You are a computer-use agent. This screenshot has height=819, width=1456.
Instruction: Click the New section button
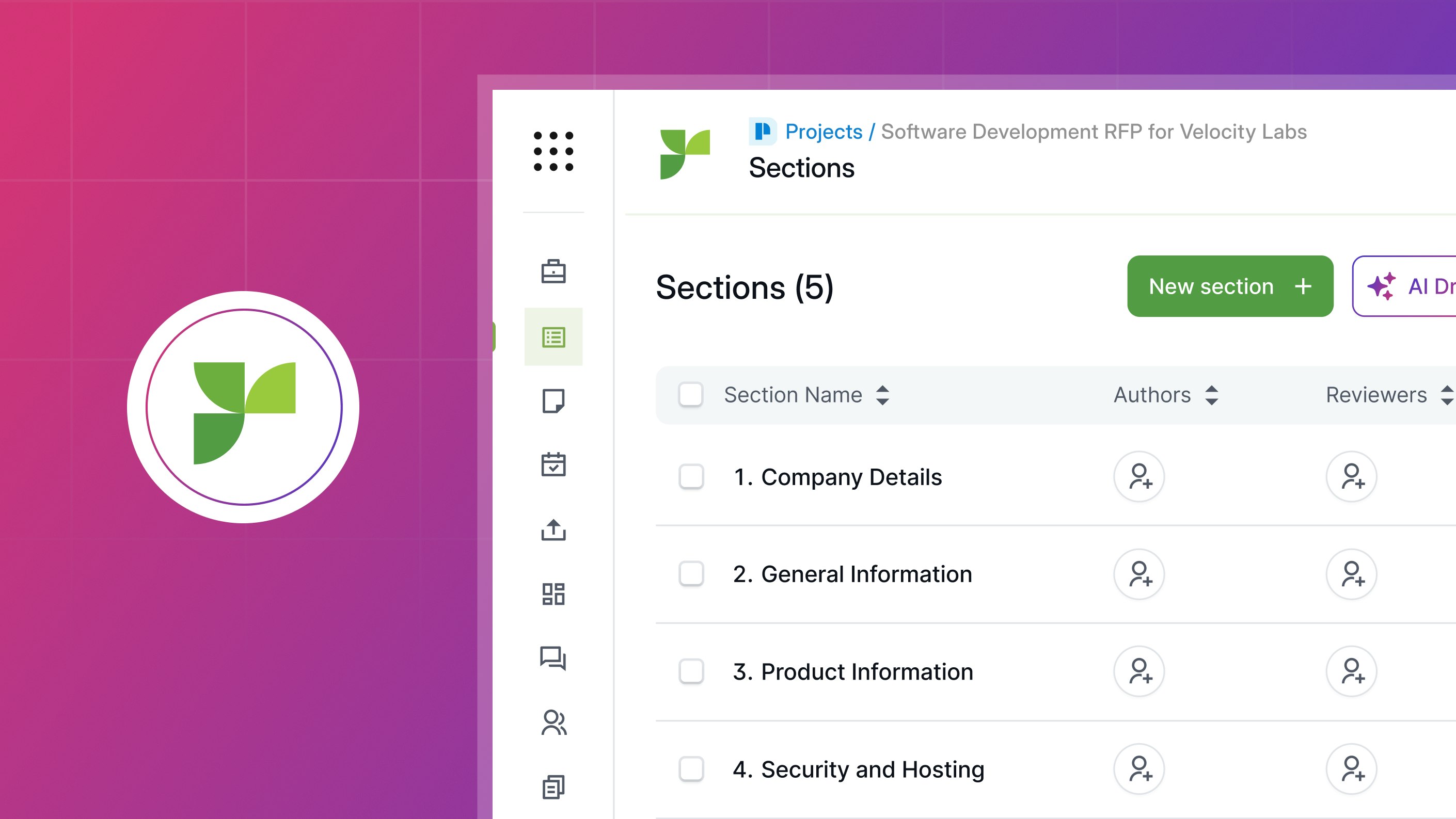click(1230, 286)
